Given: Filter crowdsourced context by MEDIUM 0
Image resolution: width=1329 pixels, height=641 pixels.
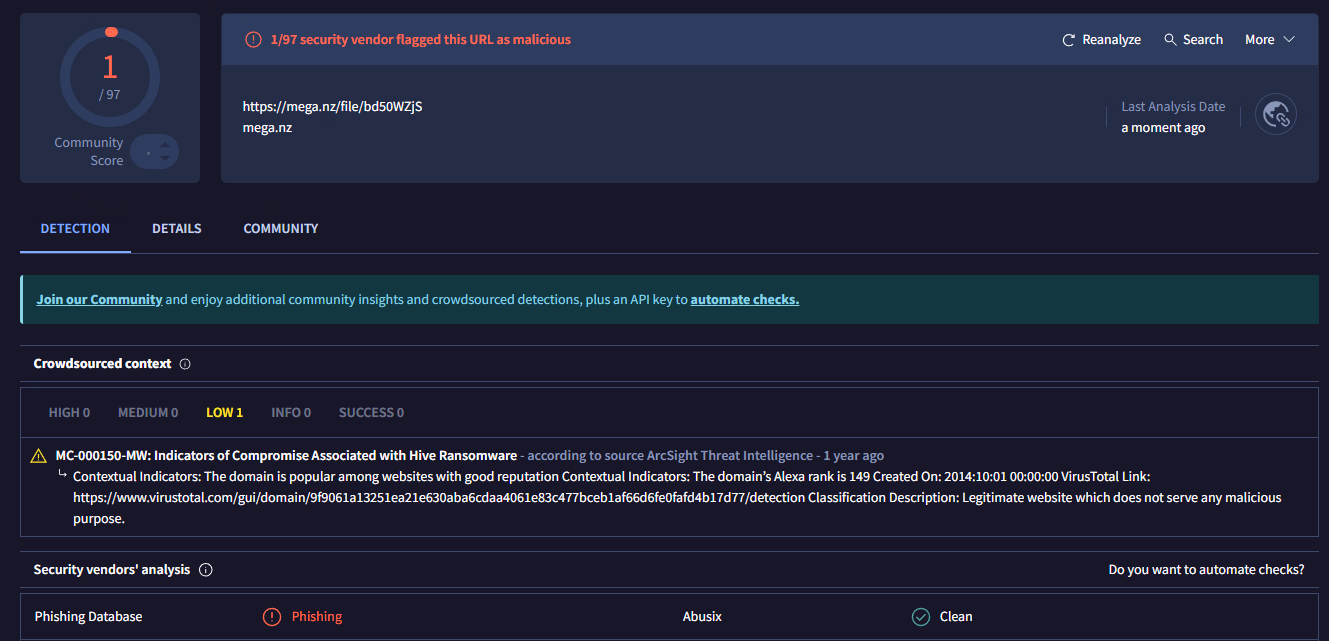Looking at the screenshot, I should coord(148,413).
